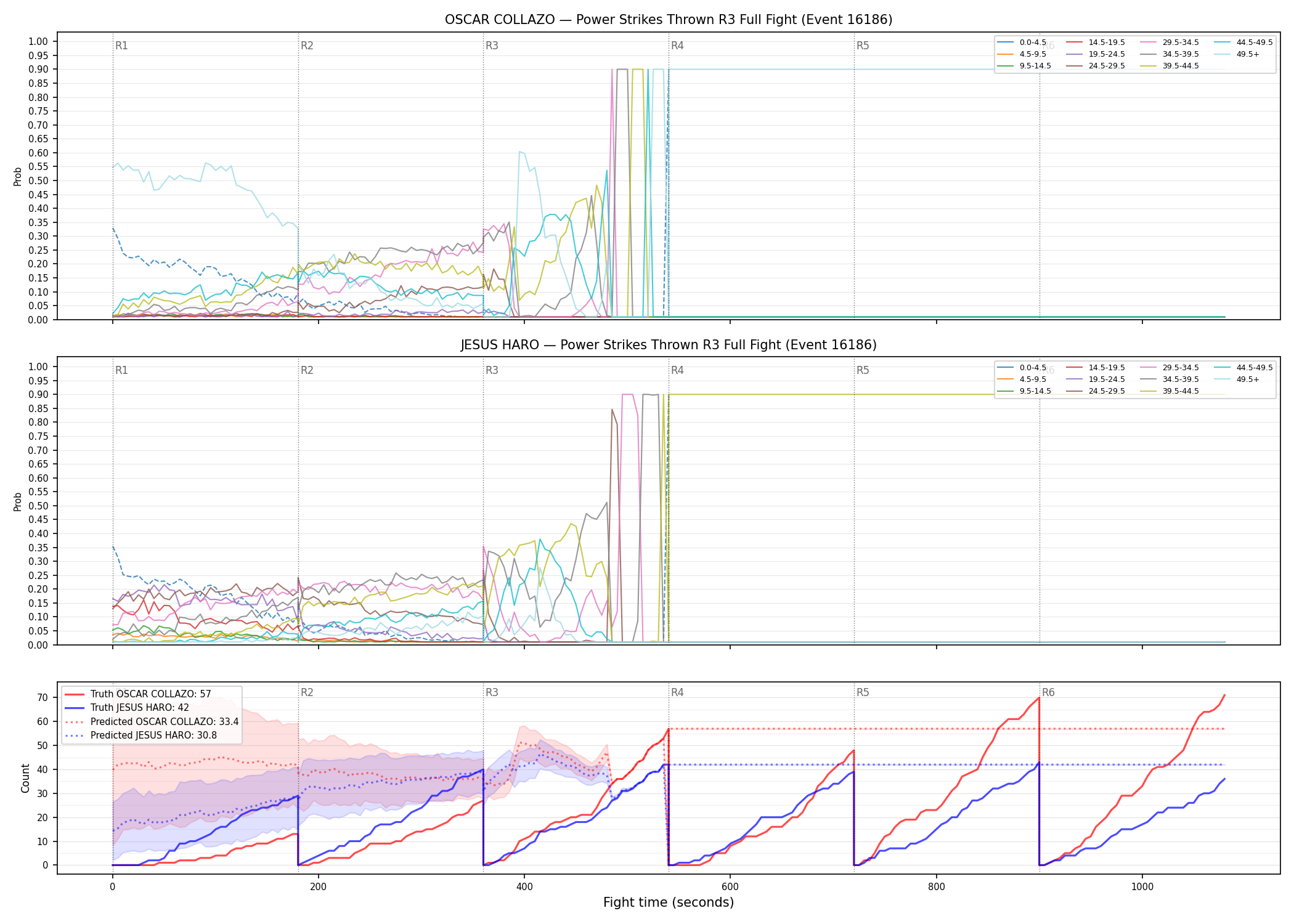Click the 'Count' y-axis label
1294x924 pixels.
25,778
